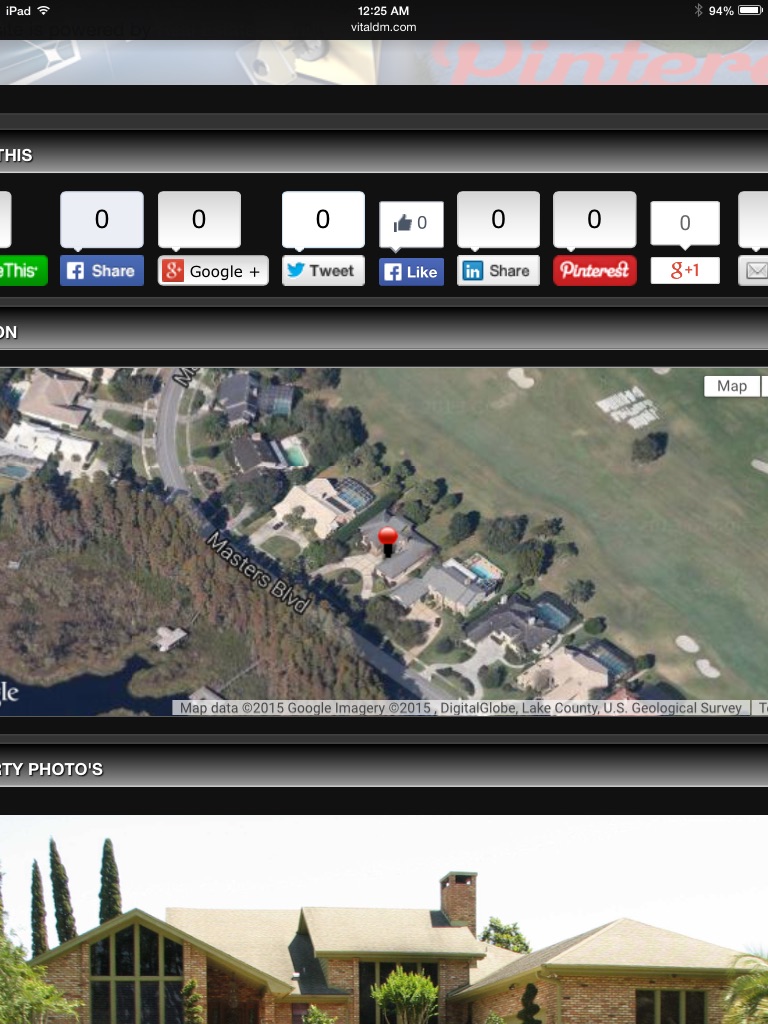The image size is (768, 1024).
Task: Tap the 12:25 AM clock
Action: [x=383, y=10]
